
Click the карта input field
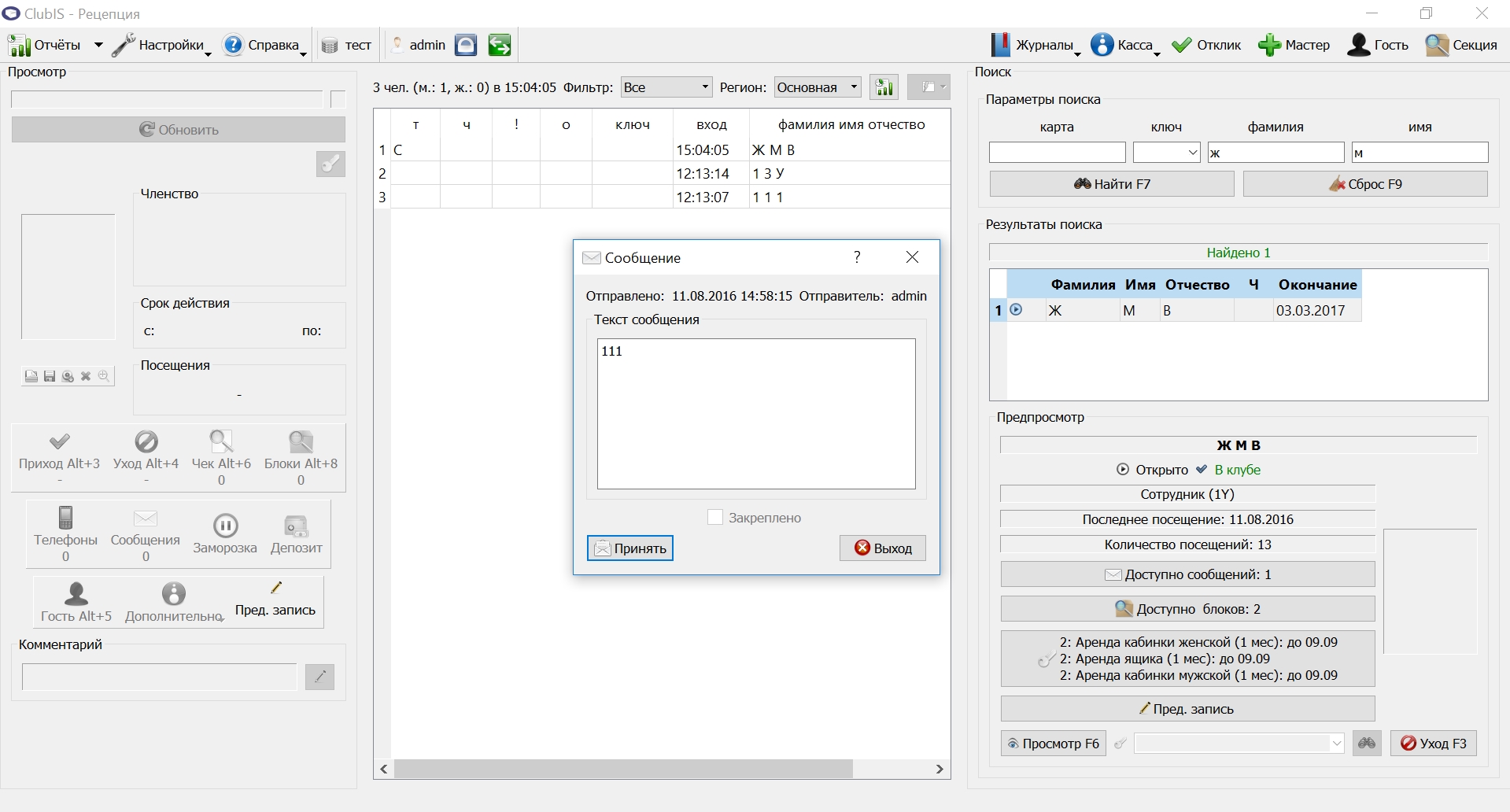tap(1057, 153)
